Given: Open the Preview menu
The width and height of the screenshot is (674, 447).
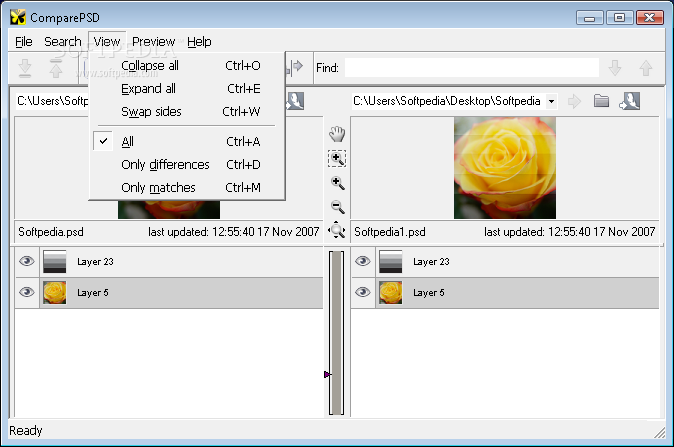Looking at the screenshot, I should pos(153,42).
